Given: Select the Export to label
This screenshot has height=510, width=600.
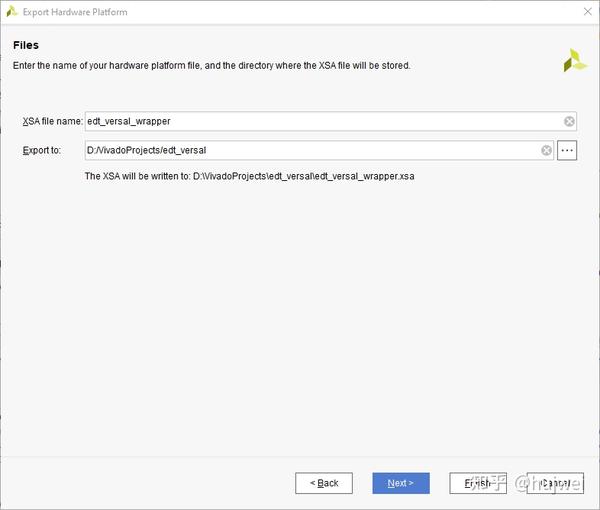Looking at the screenshot, I should point(42,150).
